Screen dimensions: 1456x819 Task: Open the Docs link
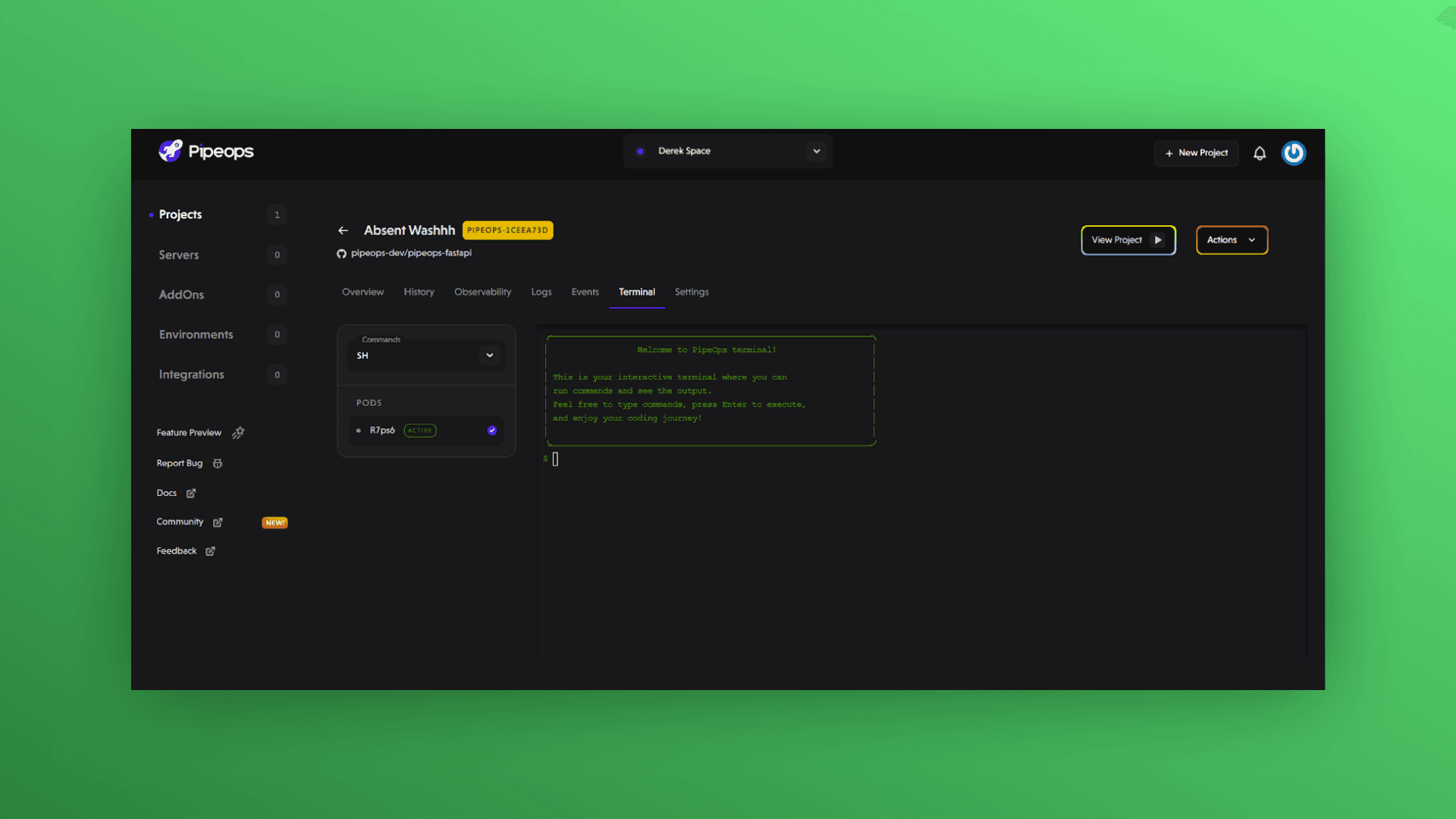point(167,493)
